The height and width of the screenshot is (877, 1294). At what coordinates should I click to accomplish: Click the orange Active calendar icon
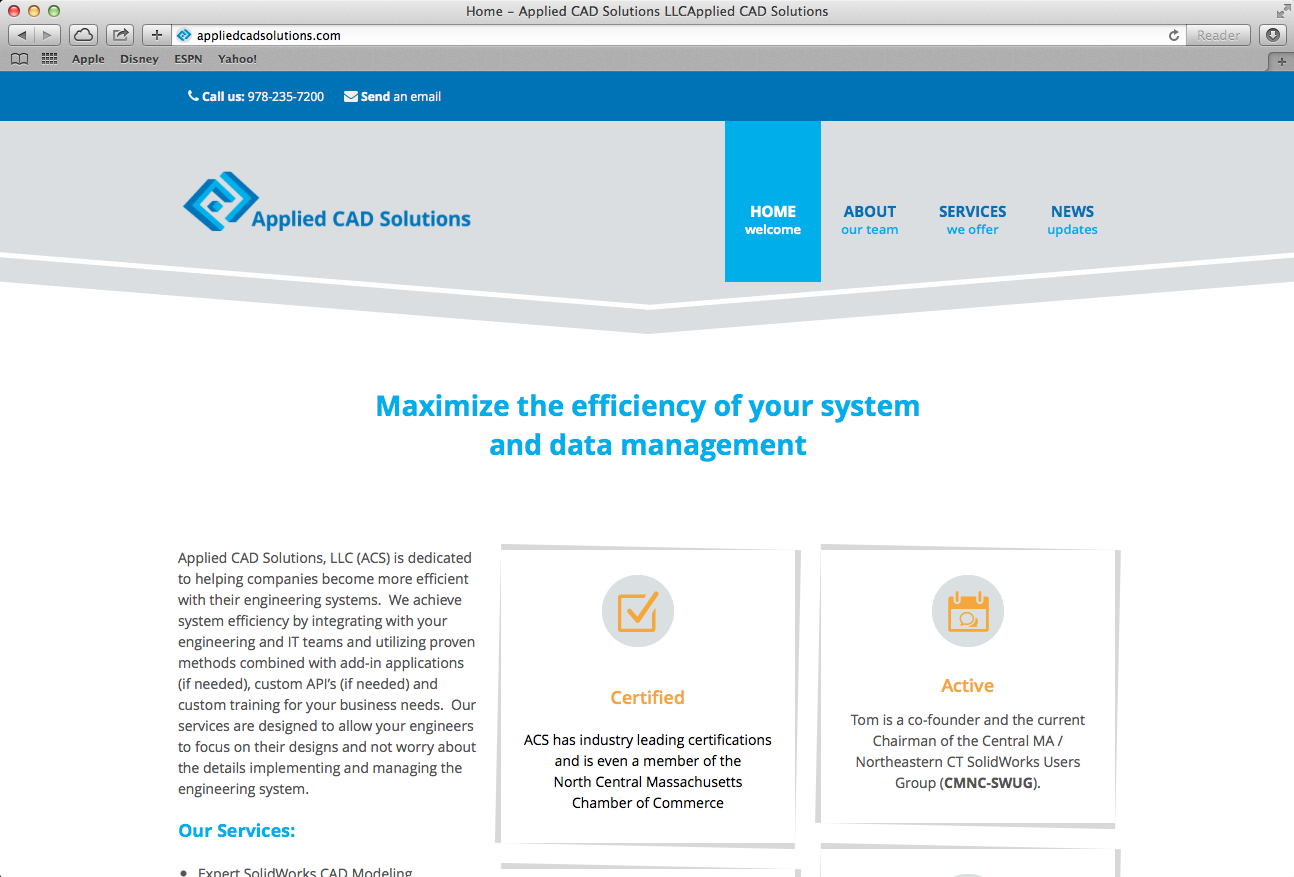967,611
